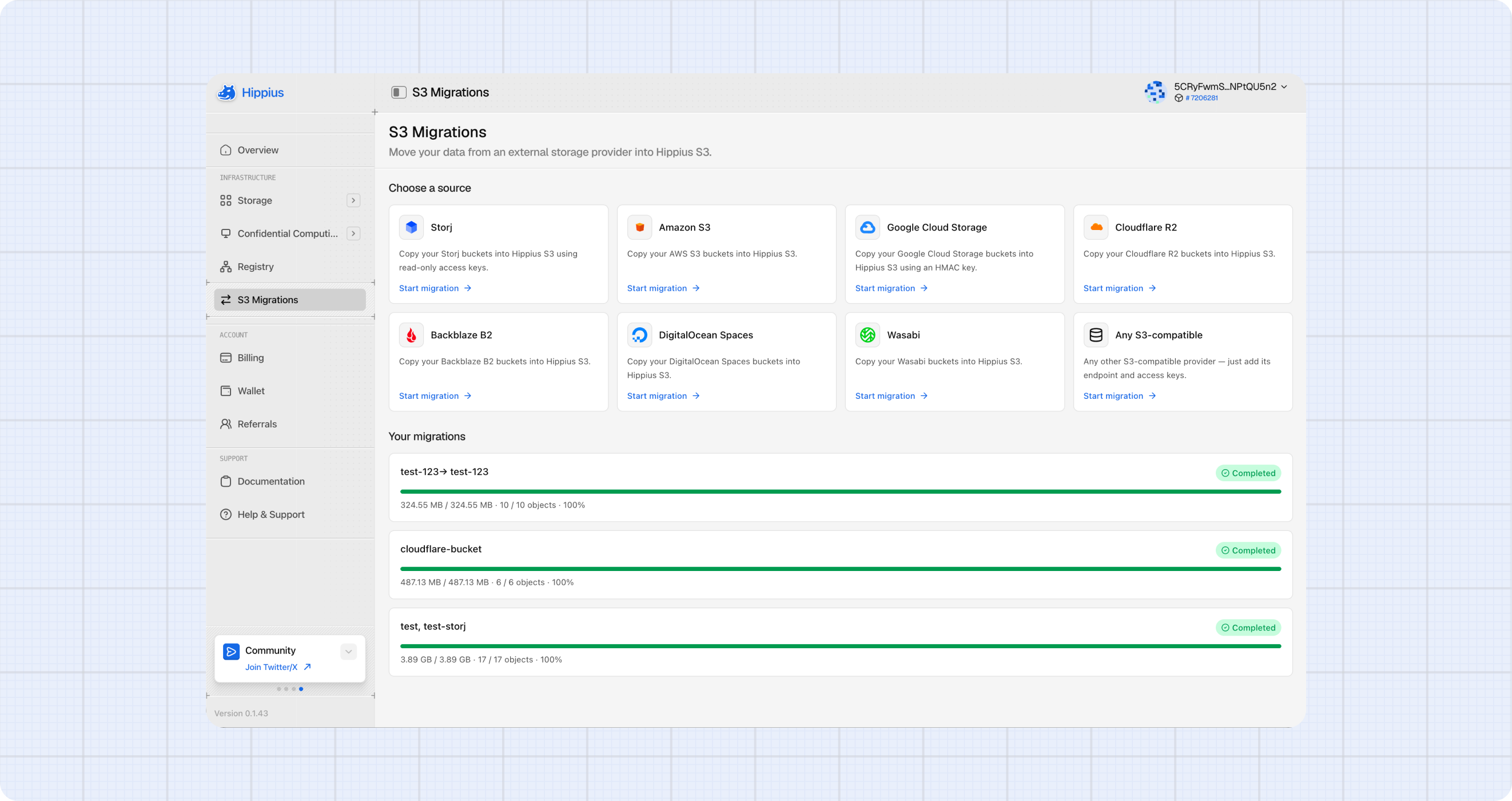Open the test, test-storj migration title

(433, 626)
